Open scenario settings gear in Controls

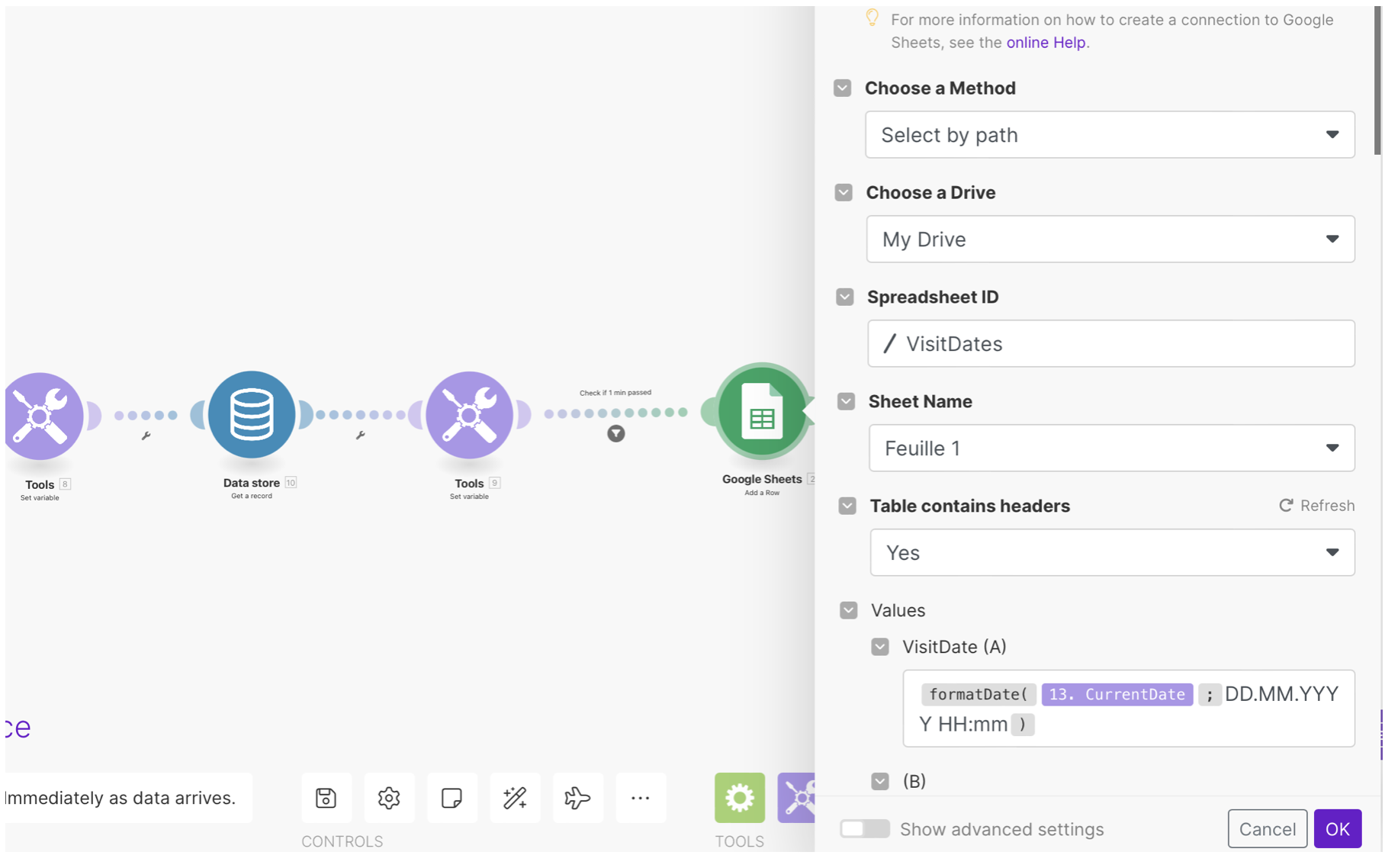point(389,798)
